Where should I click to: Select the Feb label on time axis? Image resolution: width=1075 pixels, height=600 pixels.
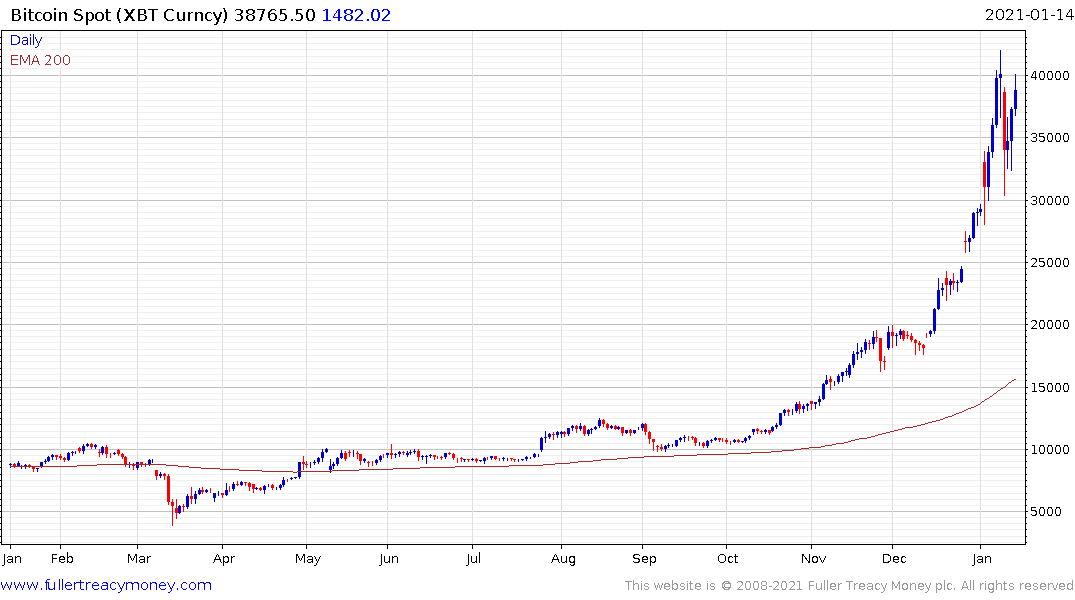[62, 560]
